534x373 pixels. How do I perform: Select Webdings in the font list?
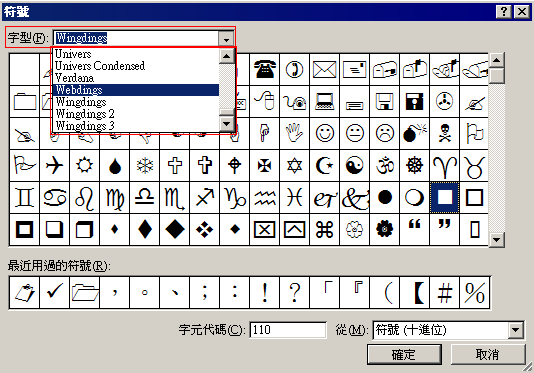click(x=136, y=90)
